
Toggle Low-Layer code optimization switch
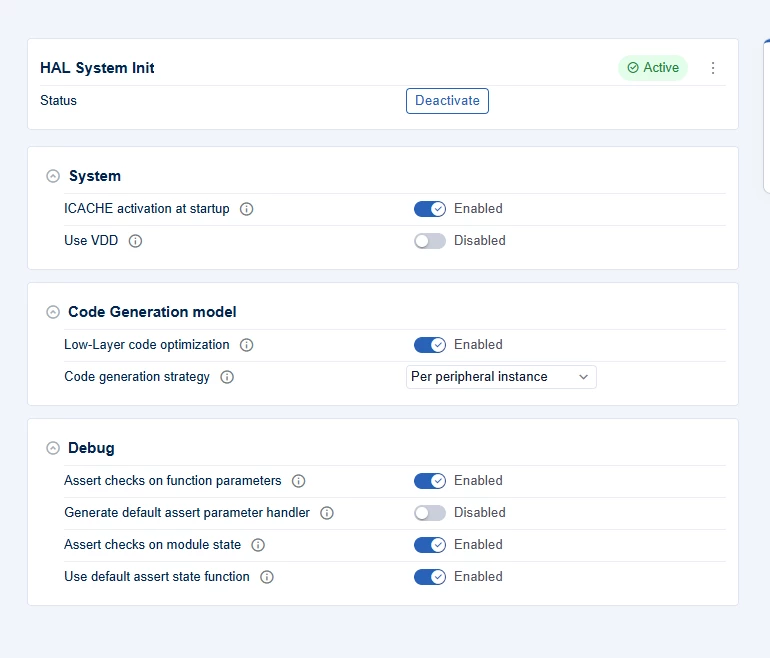[x=430, y=345]
